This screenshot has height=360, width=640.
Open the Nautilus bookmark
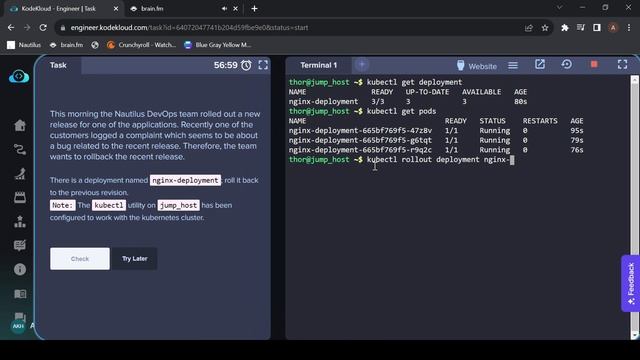click(x=24, y=45)
